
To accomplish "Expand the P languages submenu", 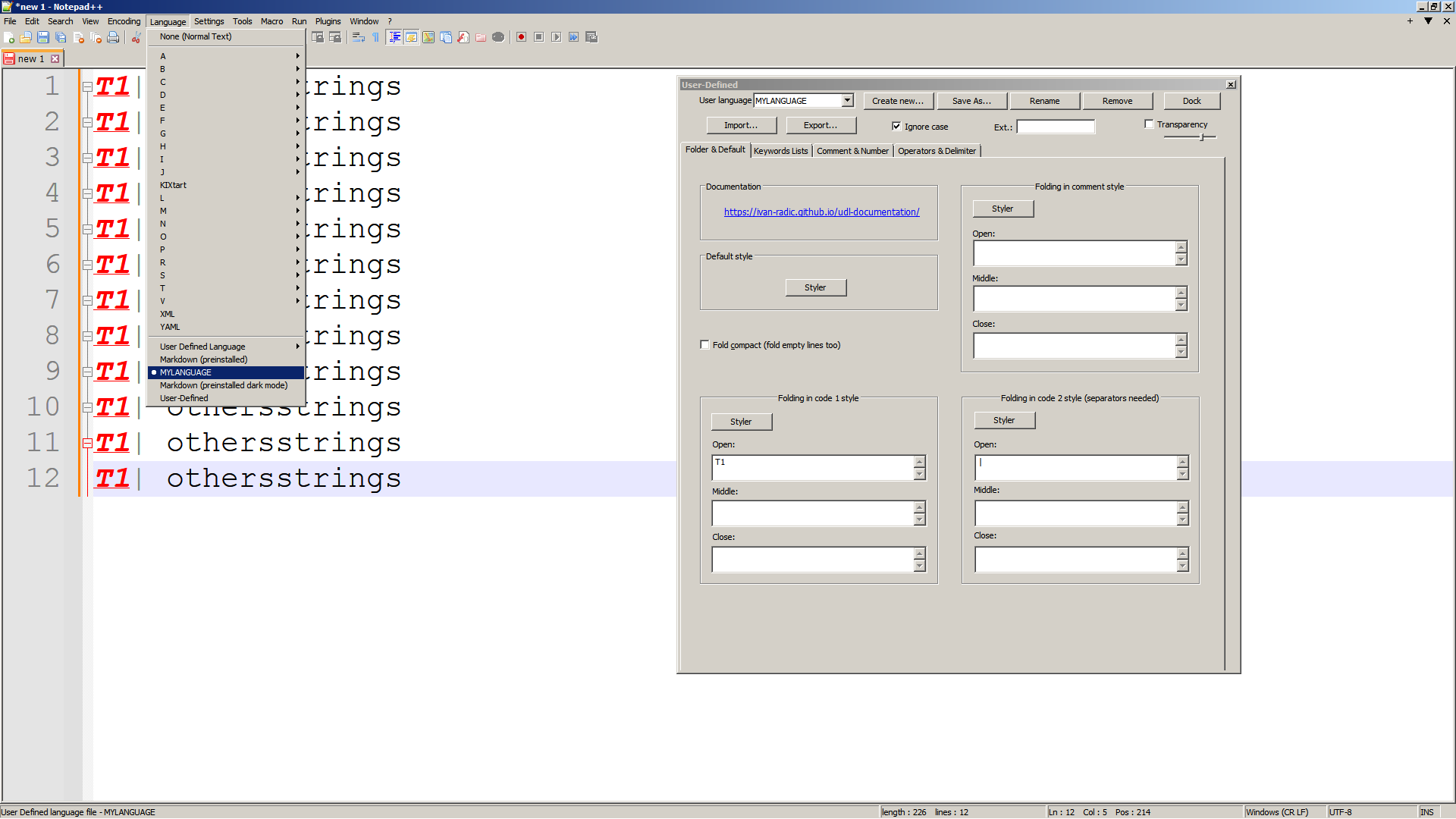I will click(x=226, y=249).
